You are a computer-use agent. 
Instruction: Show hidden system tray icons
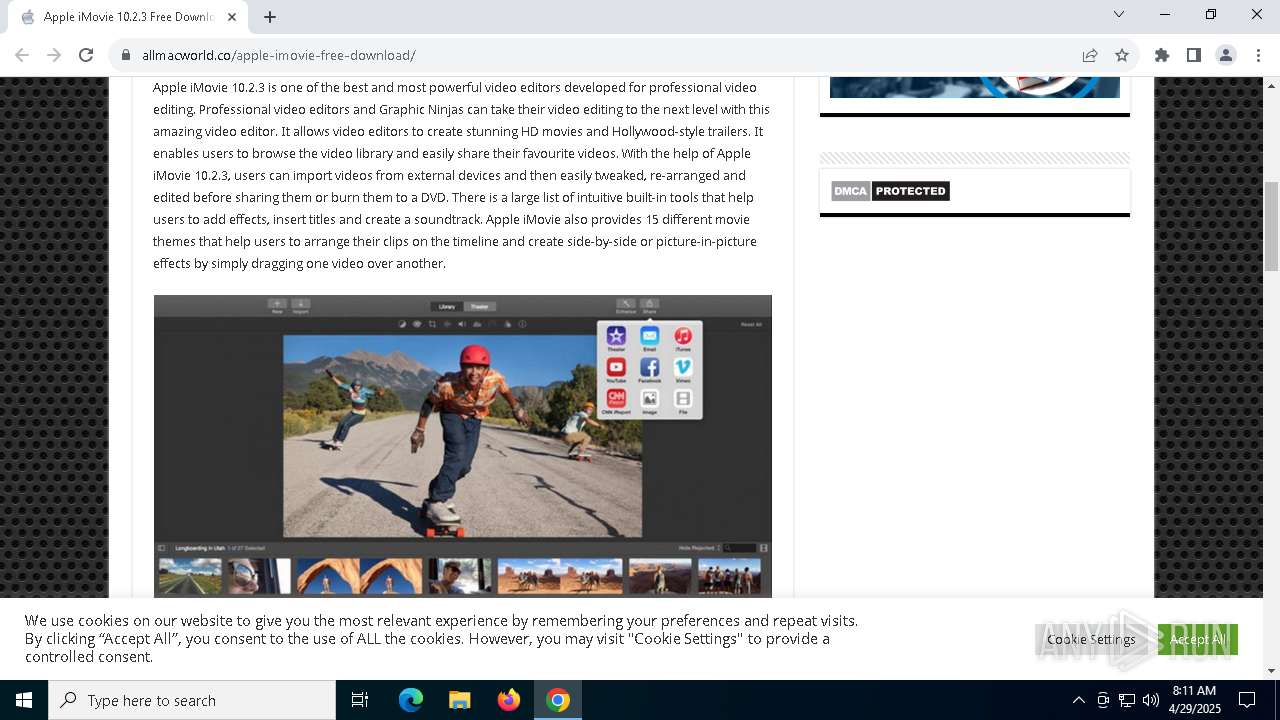1078,700
